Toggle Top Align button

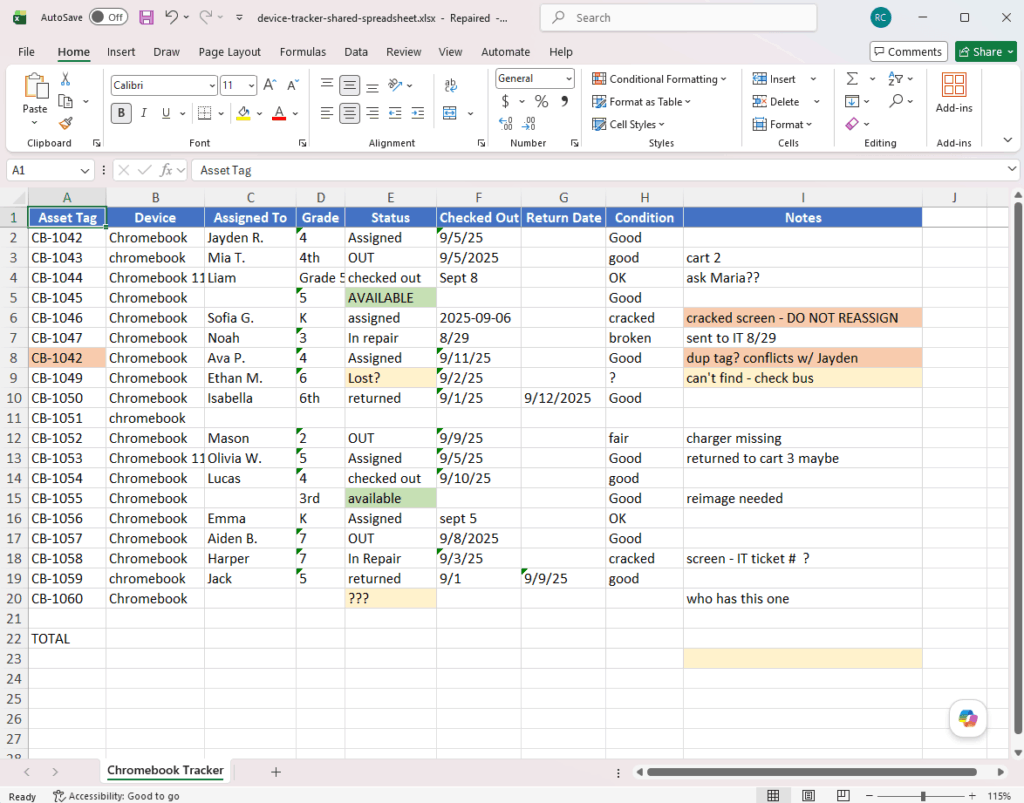pos(327,85)
